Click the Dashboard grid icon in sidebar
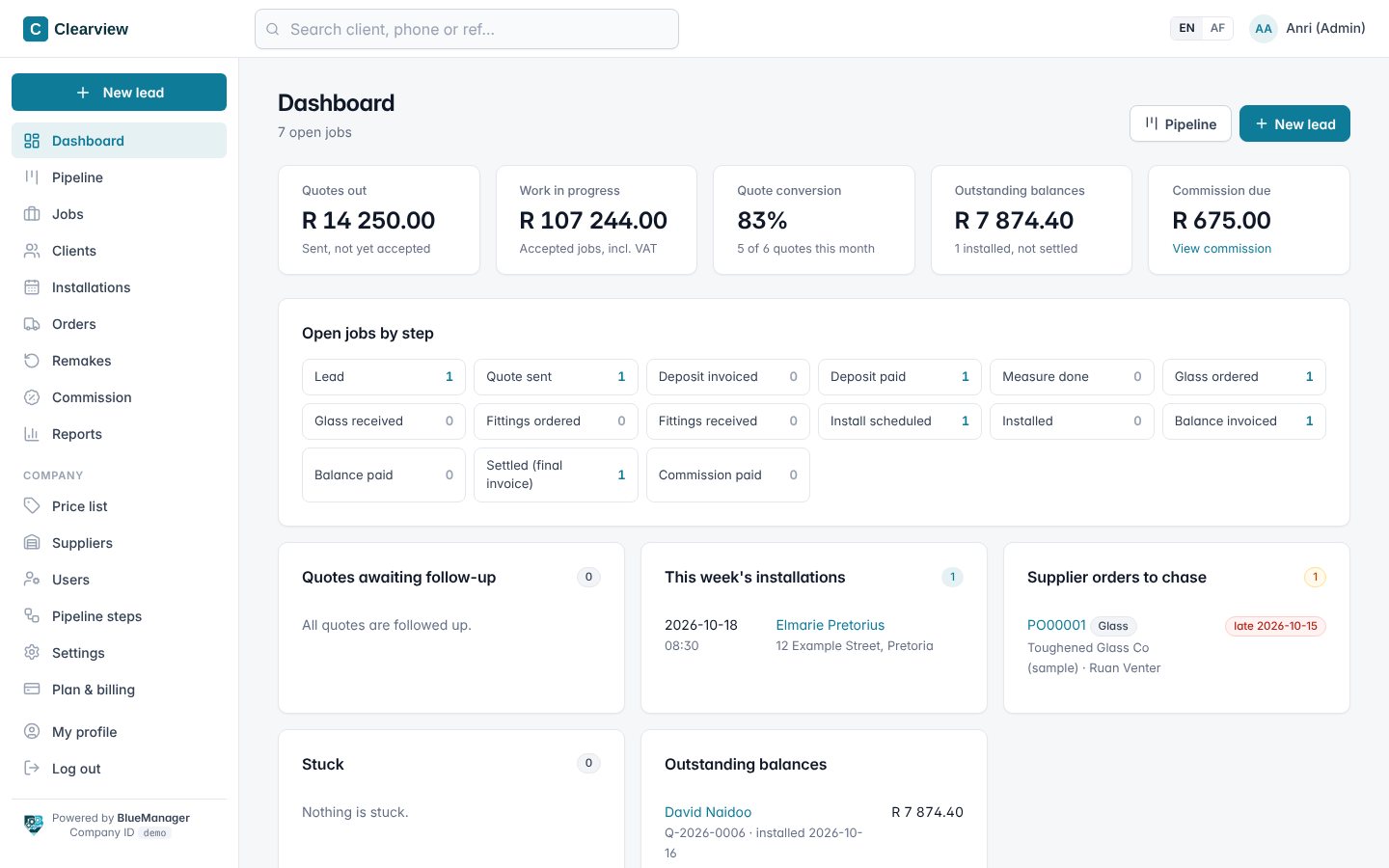The width and height of the screenshot is (1389, 868). (x=32, y=141)
